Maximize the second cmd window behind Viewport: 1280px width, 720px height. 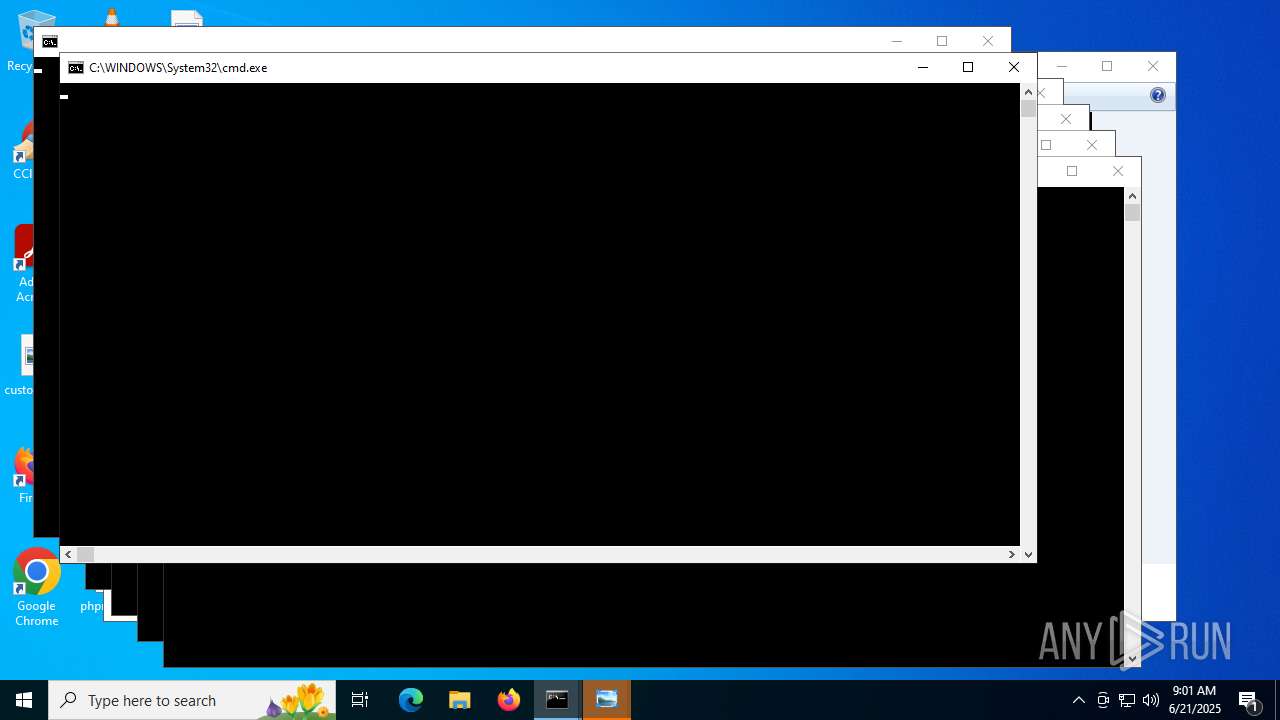[941, 41]
